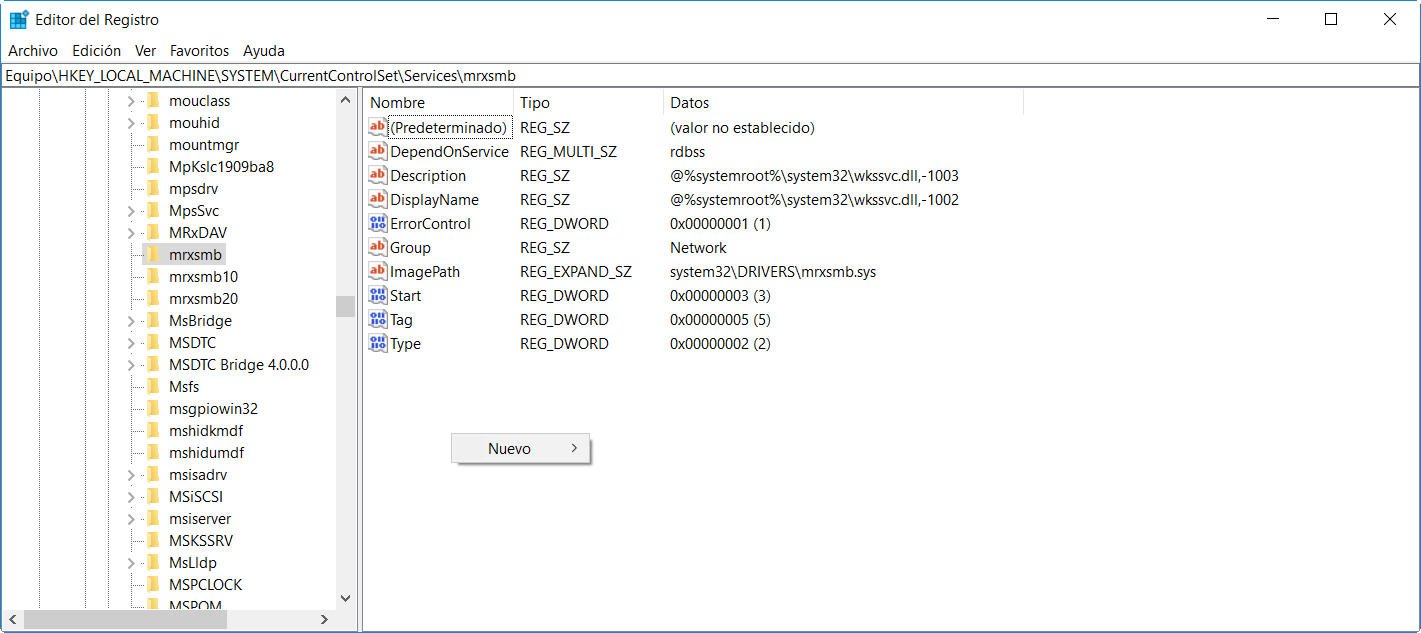Click the registry path address bar
The height and width of the screenshot is (633, 1421).
click(710, 75)
